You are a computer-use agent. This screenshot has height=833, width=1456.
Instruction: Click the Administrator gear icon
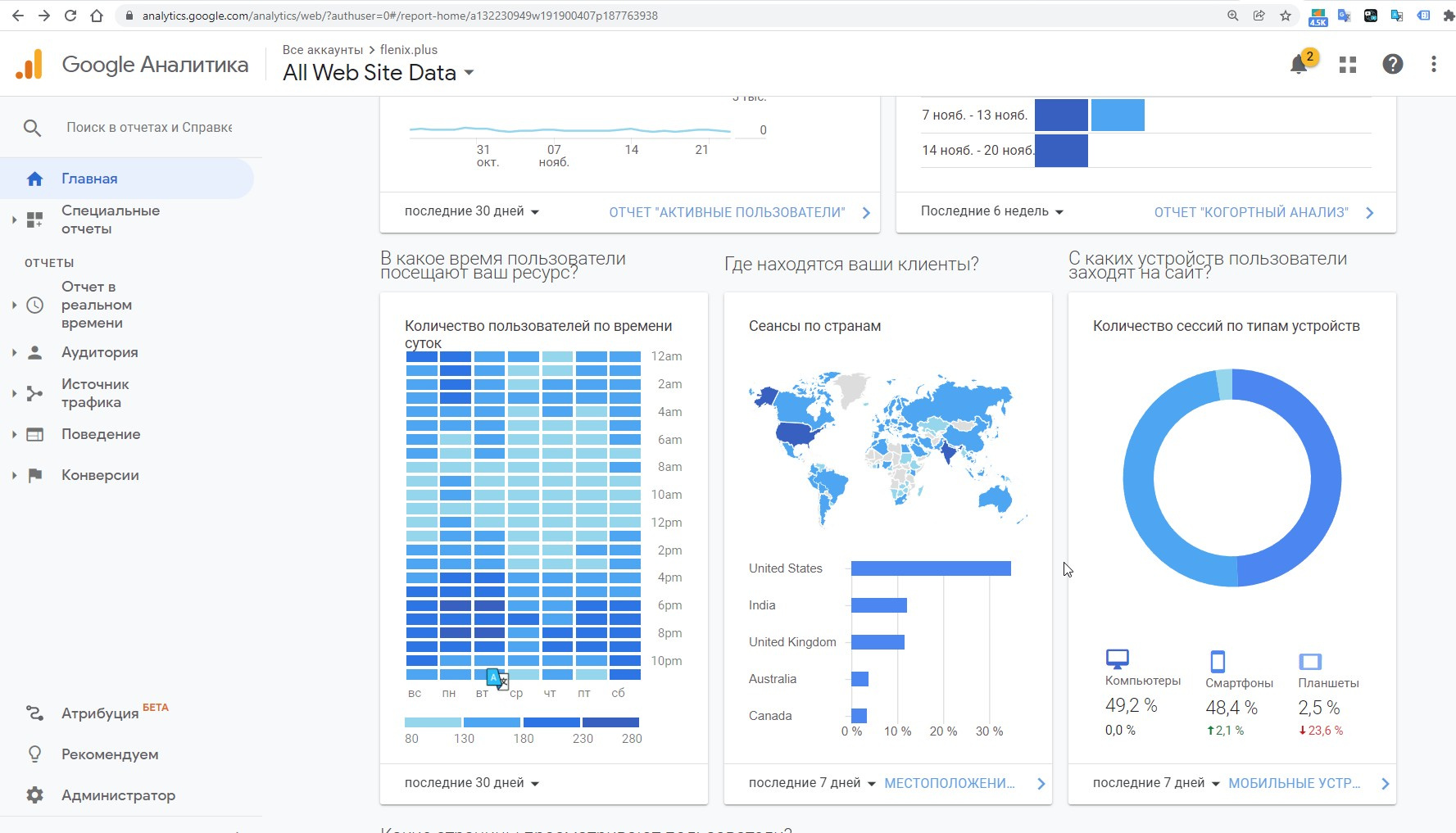(x=34, y=795)
